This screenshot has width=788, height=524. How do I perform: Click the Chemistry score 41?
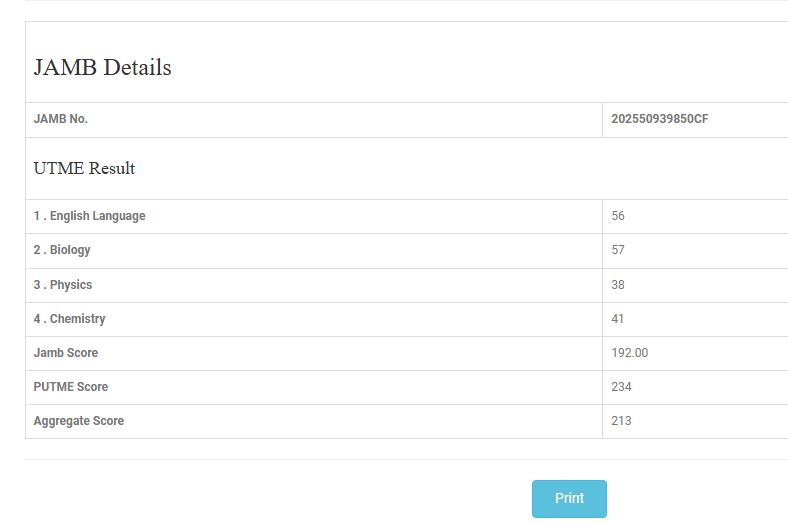[x=618, y=319]
